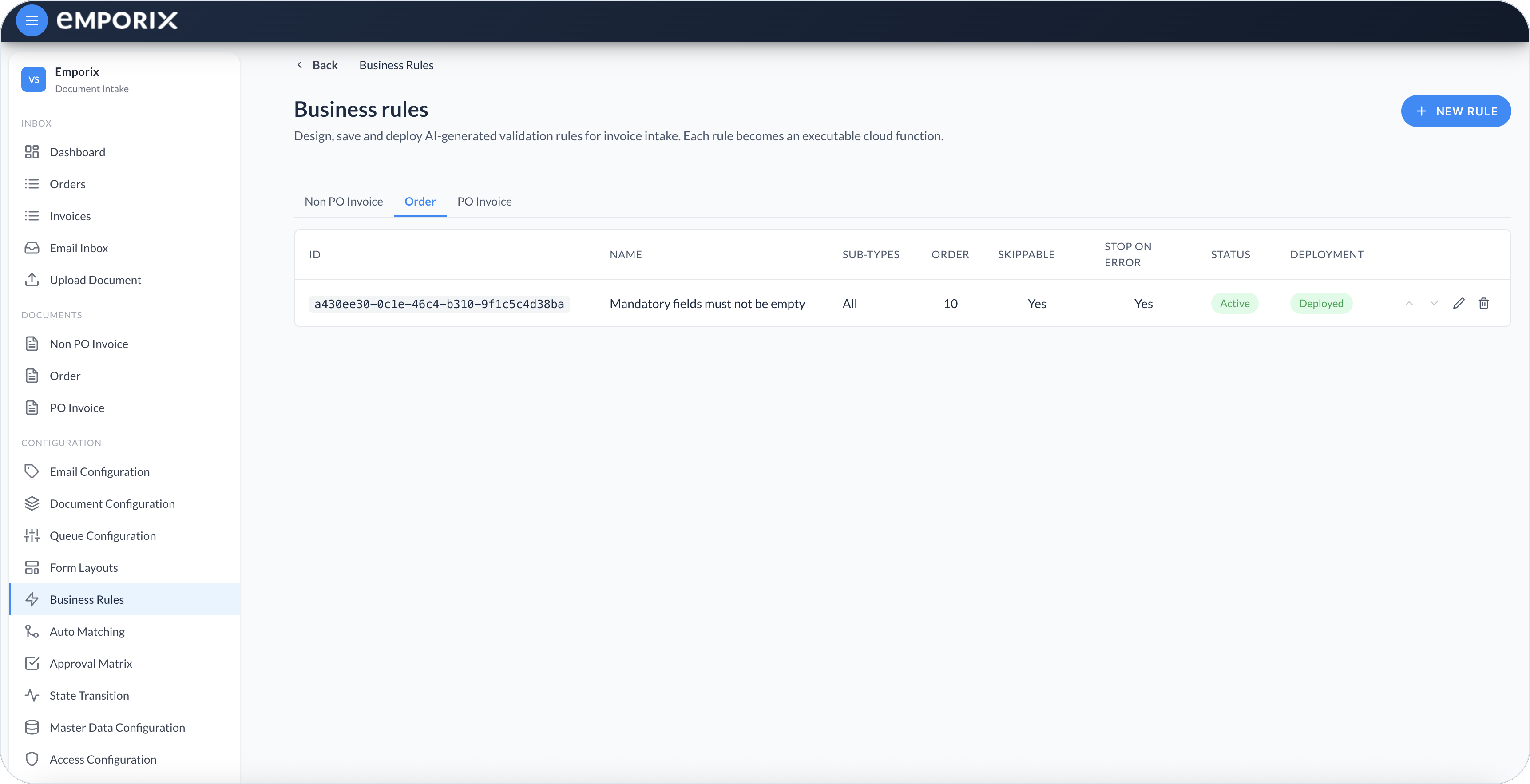Screen dimensions: 1530x784
Task: Move the rule down with chevron
Action: (x=1434, y=304)
